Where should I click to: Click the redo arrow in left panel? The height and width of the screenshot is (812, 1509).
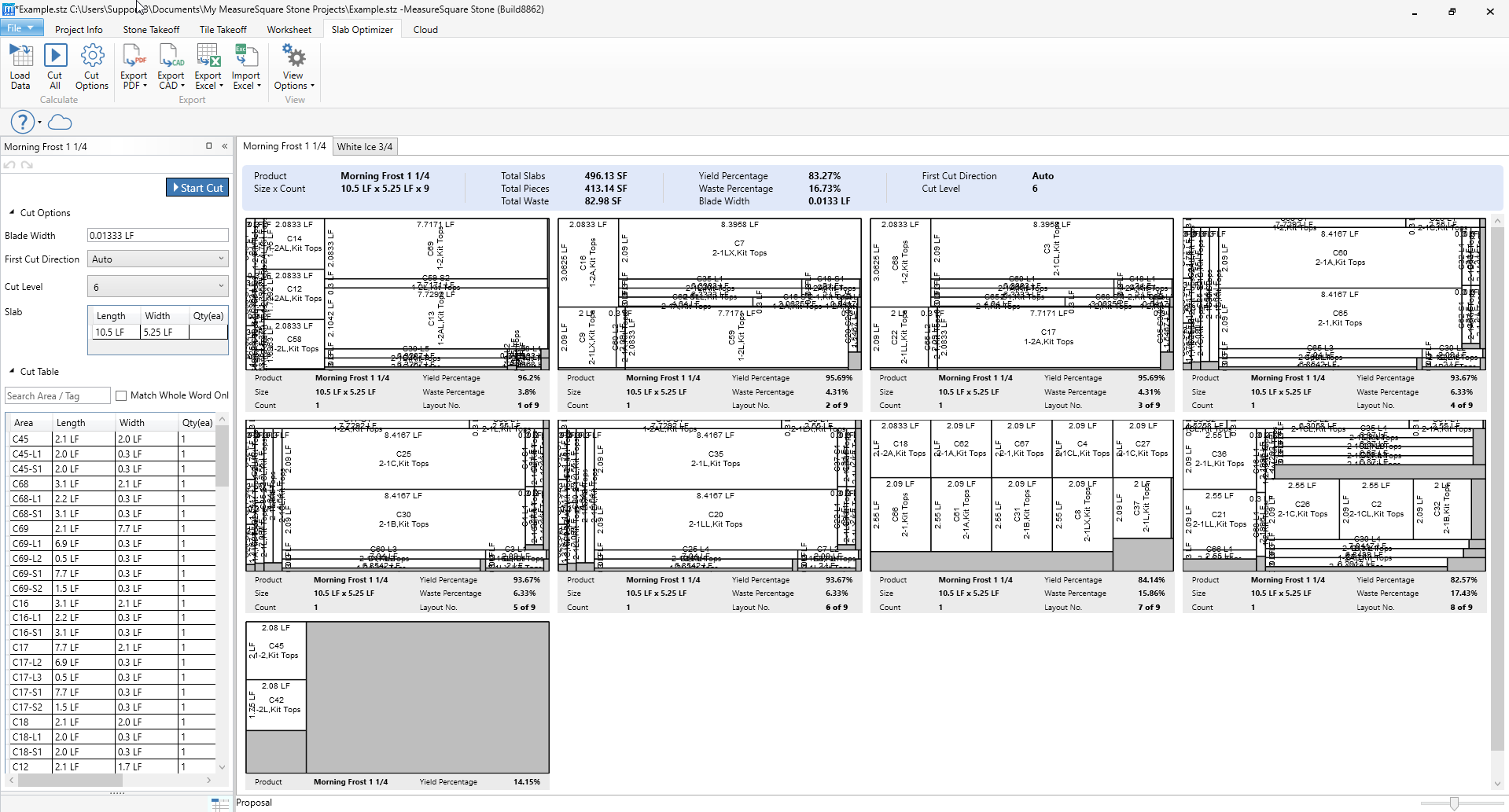click(27, 165)
